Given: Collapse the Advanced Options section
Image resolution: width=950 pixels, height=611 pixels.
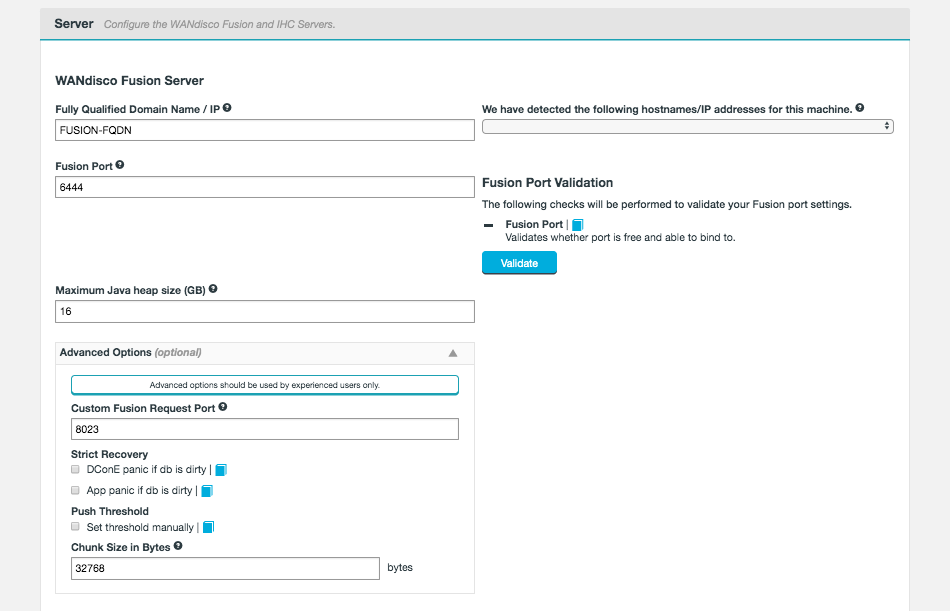Looking at the screenshot, I should point(452,353).
